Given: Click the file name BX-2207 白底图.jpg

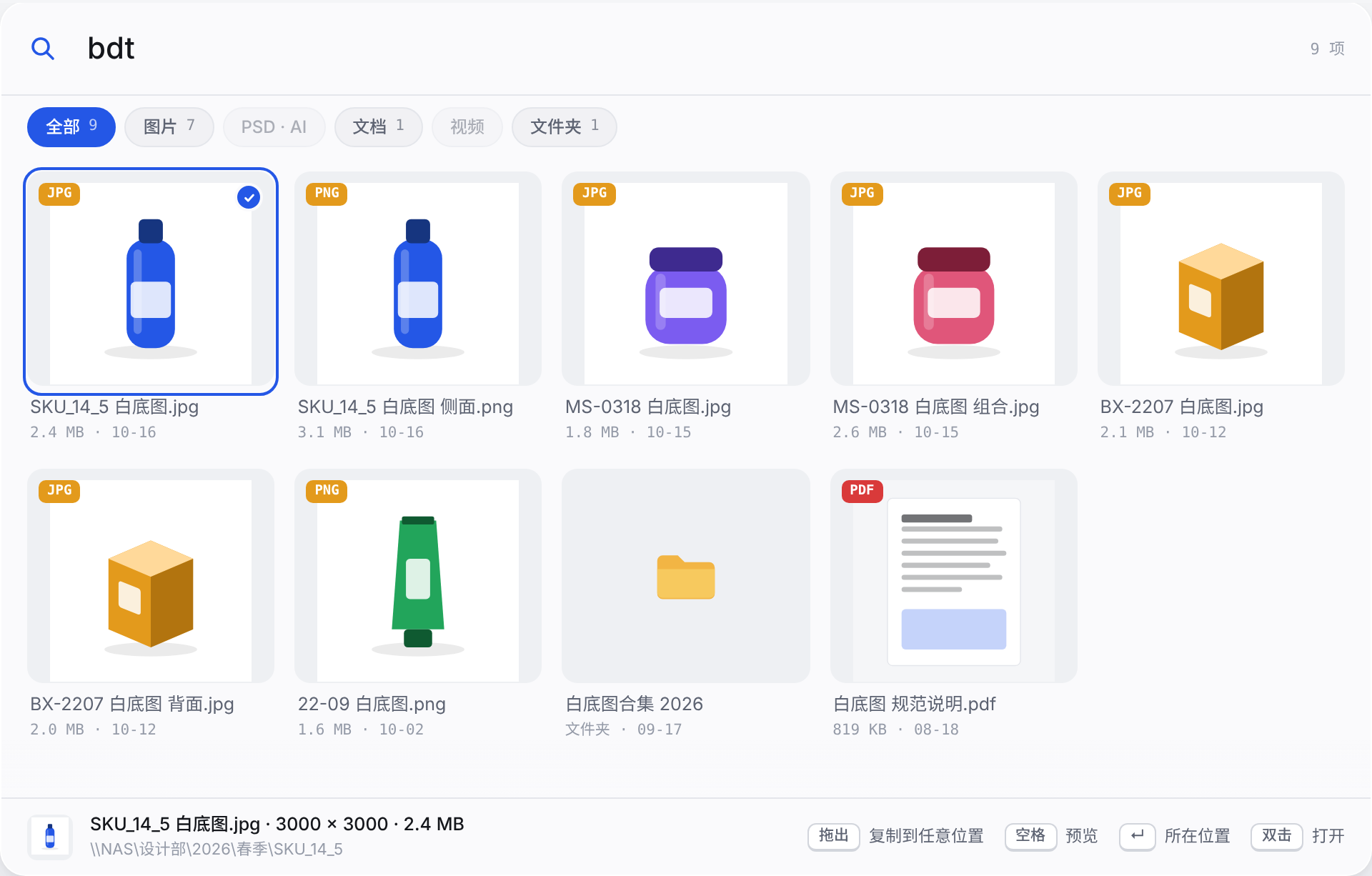Looking at the screenshot, I should 1182,407.
